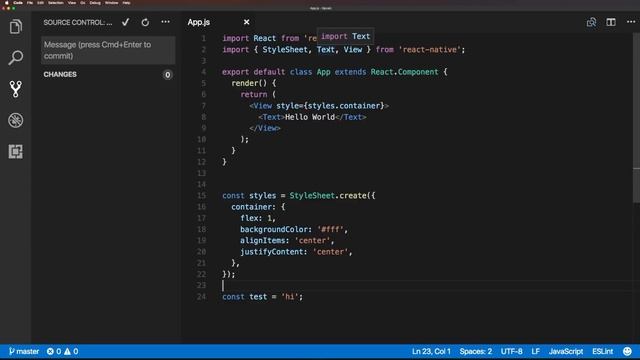
Task: Open the Window menu
Action: tap(111, 2)
